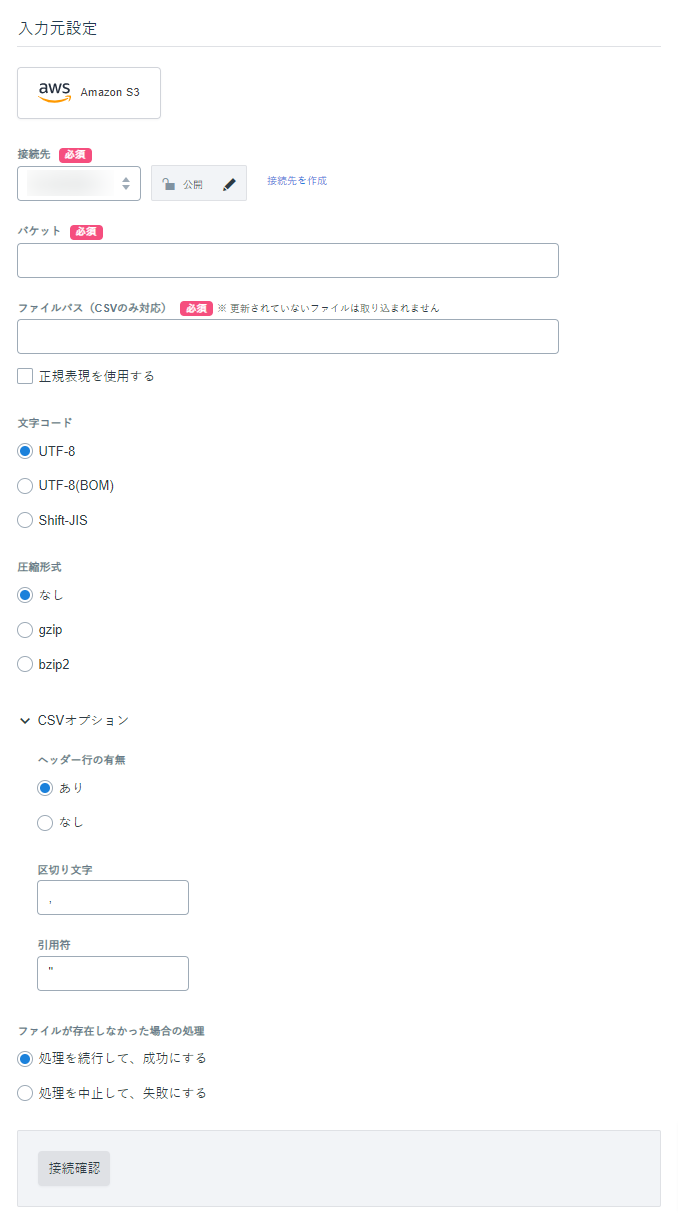
Task: Choose gzip compression format
Action: point(25,630)
